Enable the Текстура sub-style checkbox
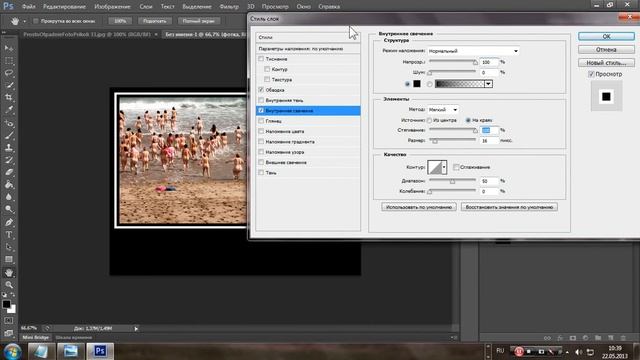Image resolution: width=640 pixels, height=360 pixels. 267,79
